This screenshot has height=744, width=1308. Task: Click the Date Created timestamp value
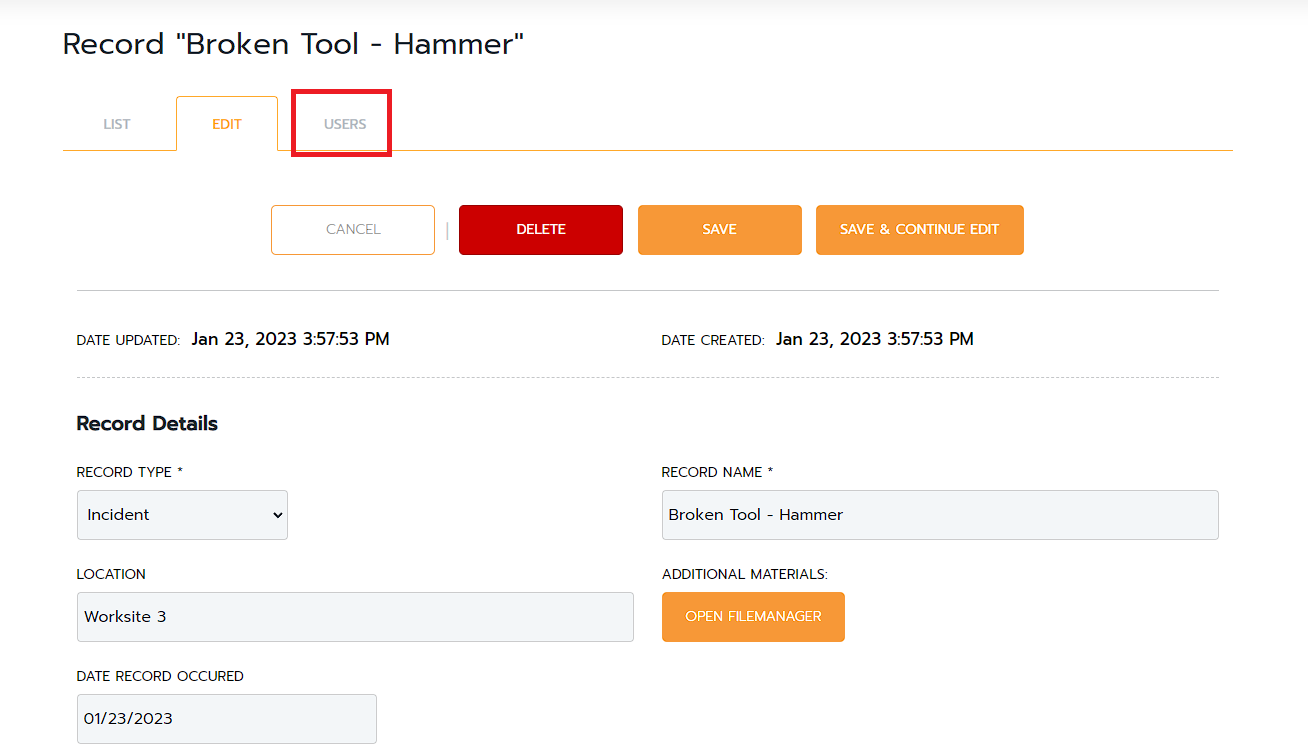click(x=875, y=339)
